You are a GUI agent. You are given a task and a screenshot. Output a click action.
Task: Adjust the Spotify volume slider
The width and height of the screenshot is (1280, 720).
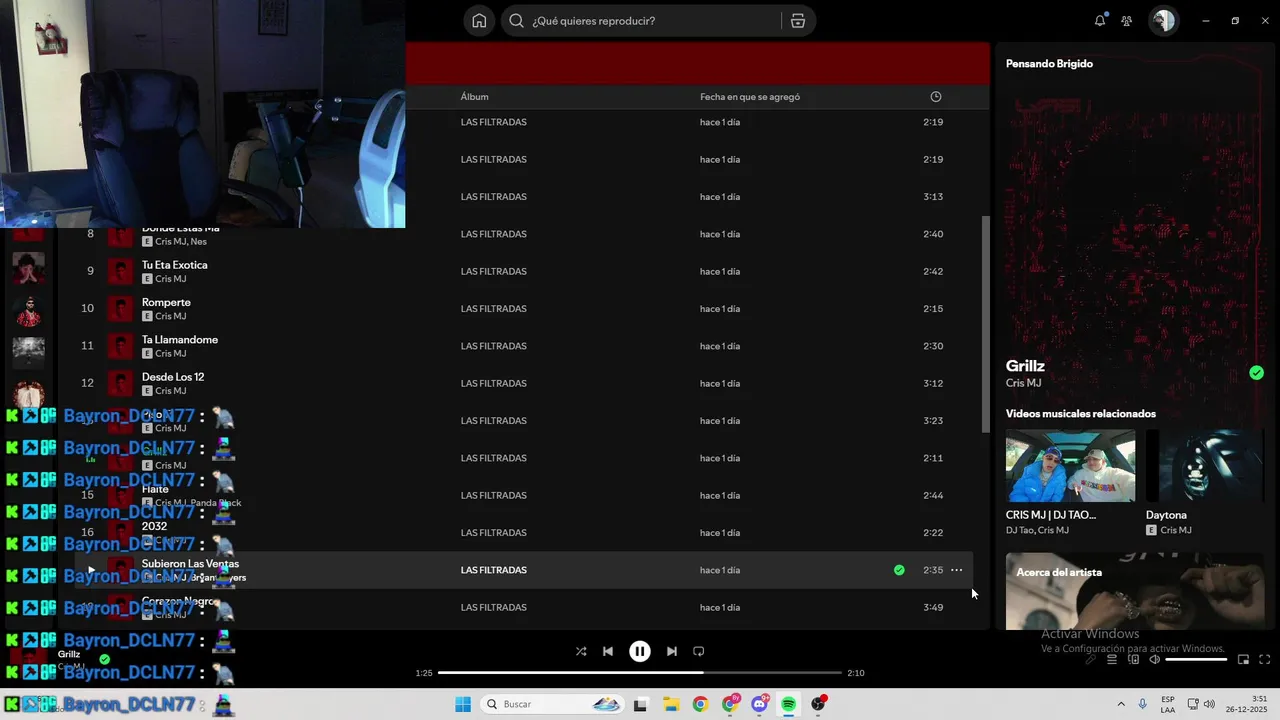click(1196, 659)
